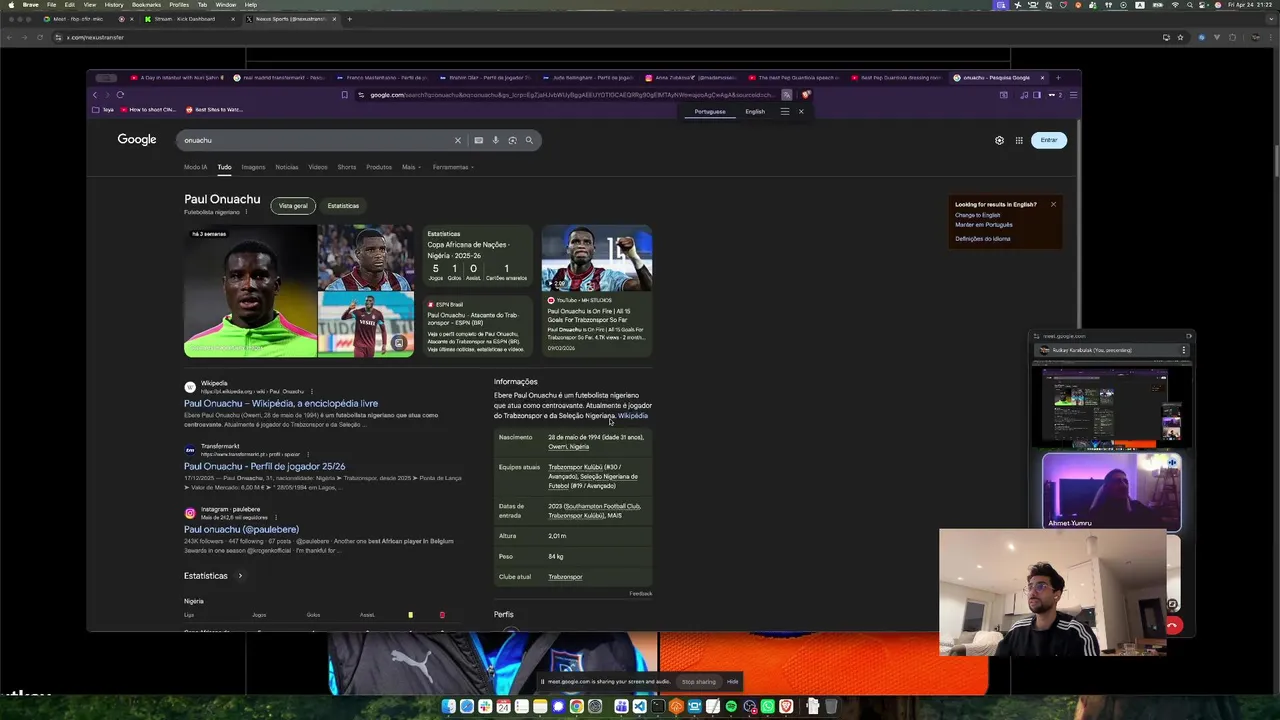Screen dimensions: 1280x720
Task: Dismiss the 'Looking for results in English?' box
Action: pyautogui.click(x=1053, y=204)
